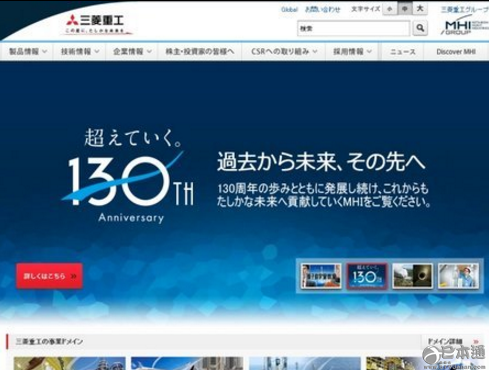Click the 130th Anniversary banner logo
This screenshot has width=489, height=370.
point(128,176)
